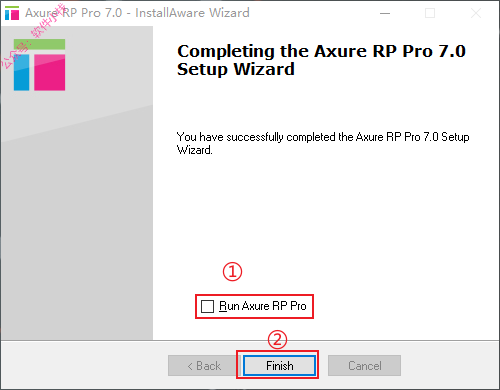Image resolution: width=500 pixels, height=390 pixels.
Task: Click the large Axure logo in the side panel
Action: [x=39, y=65]
